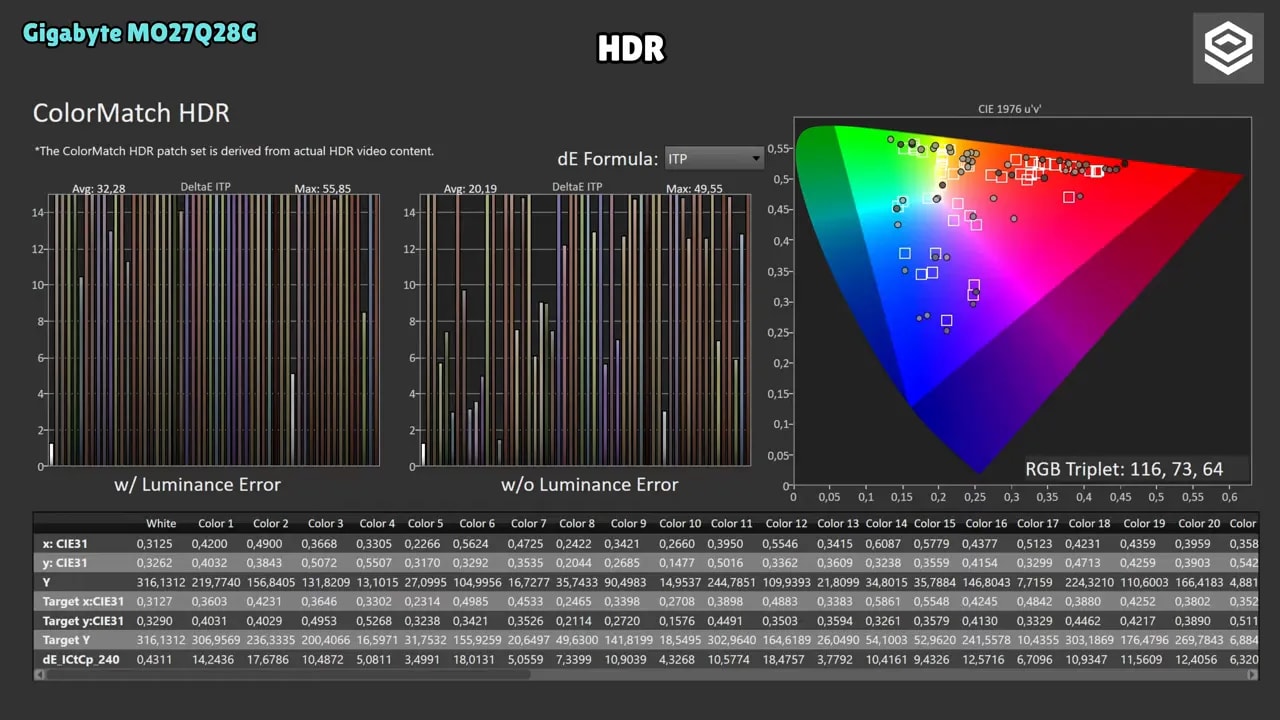Select the Color 20 column header

1199,523
